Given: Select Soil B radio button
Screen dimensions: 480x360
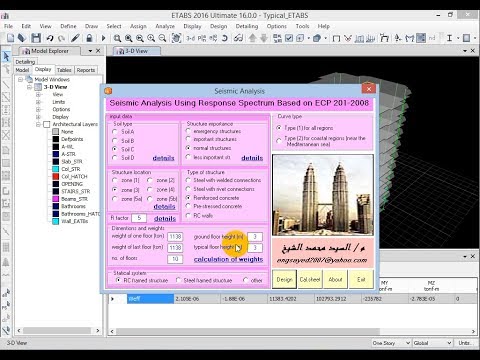Looking at the screenshot, I should pos(115,141).
